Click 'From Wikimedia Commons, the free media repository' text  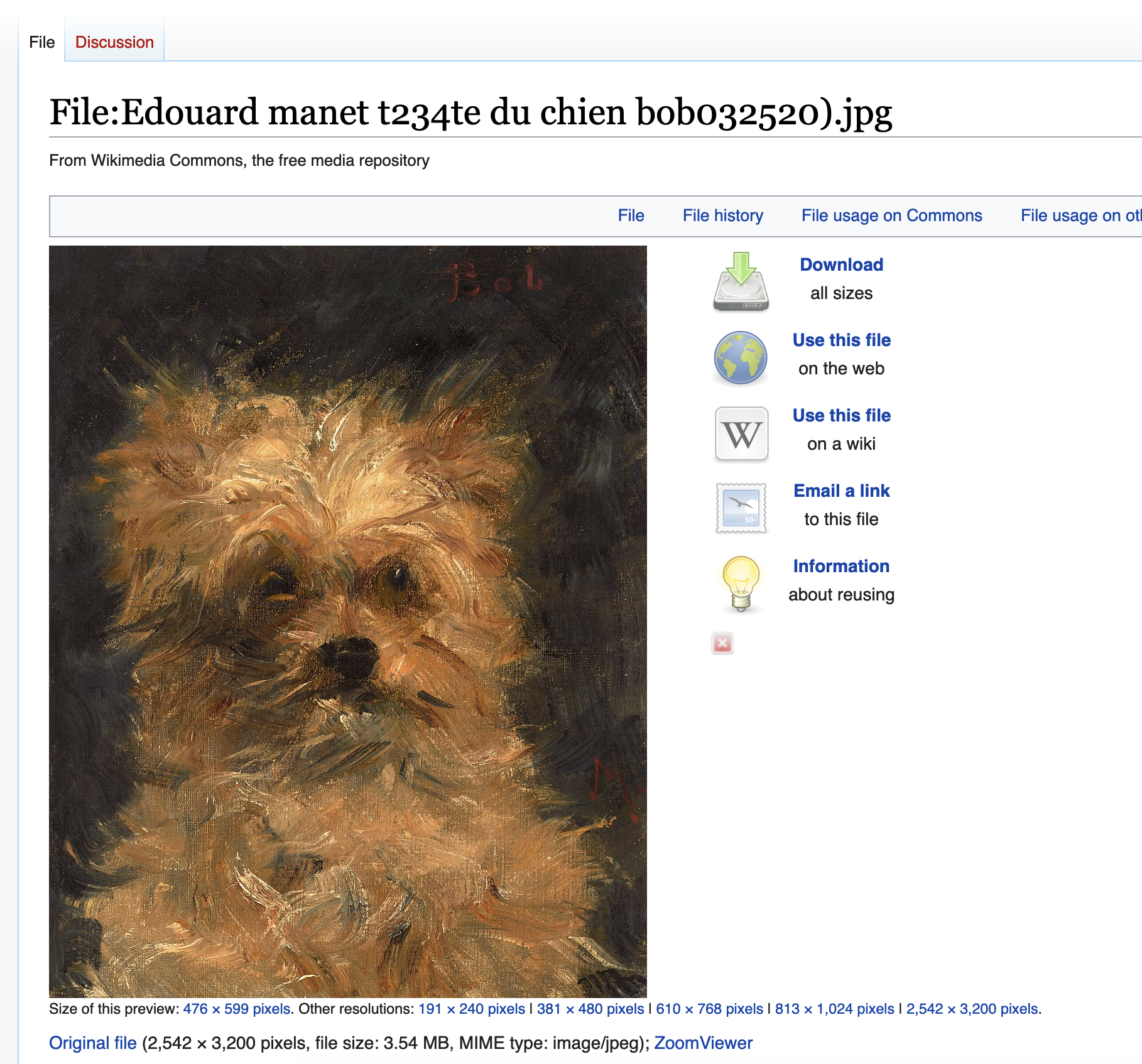click(239, 160)
